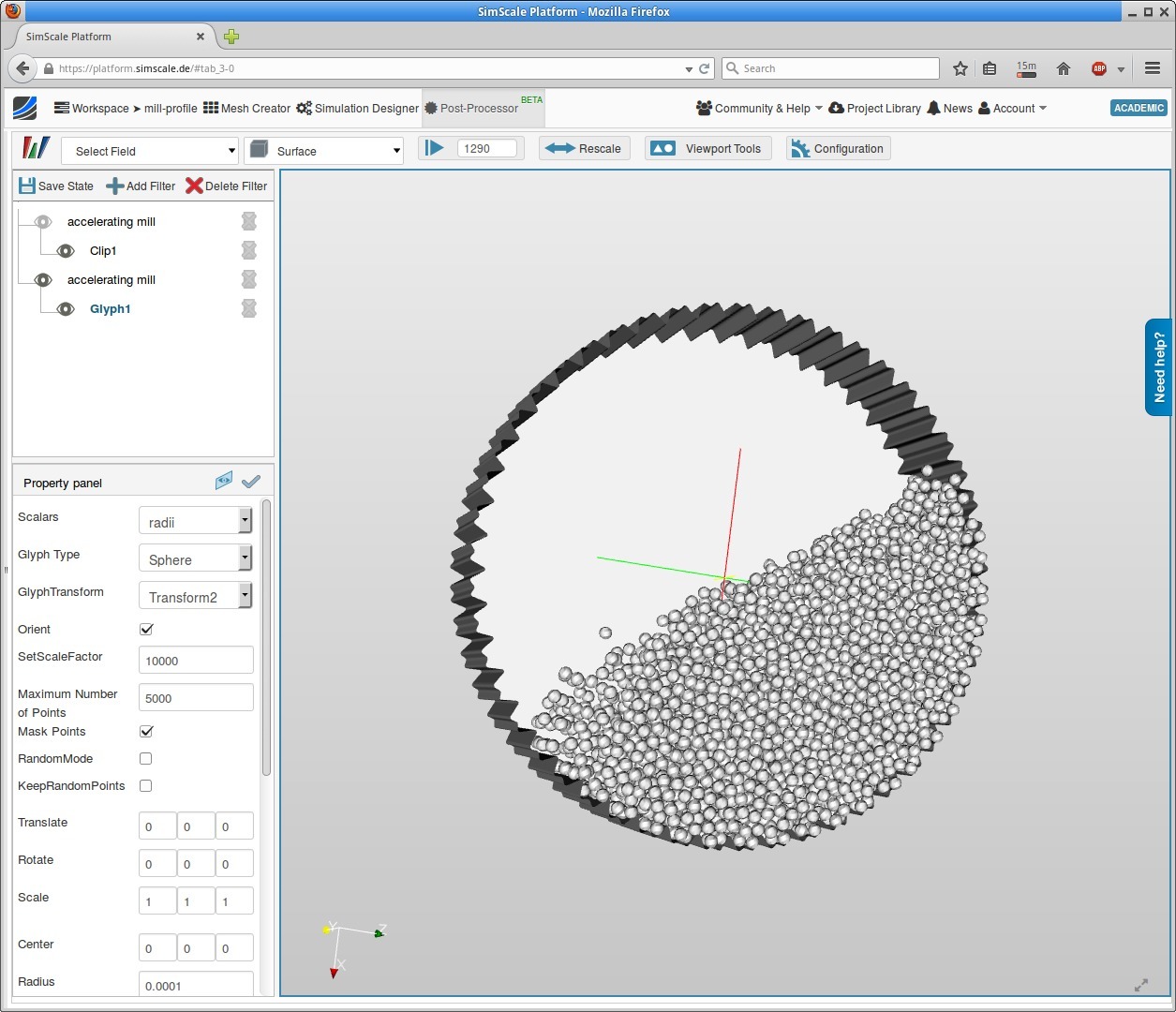Click the preview icon in Property panel
Screen dimensions: 1176x1012
223,482
